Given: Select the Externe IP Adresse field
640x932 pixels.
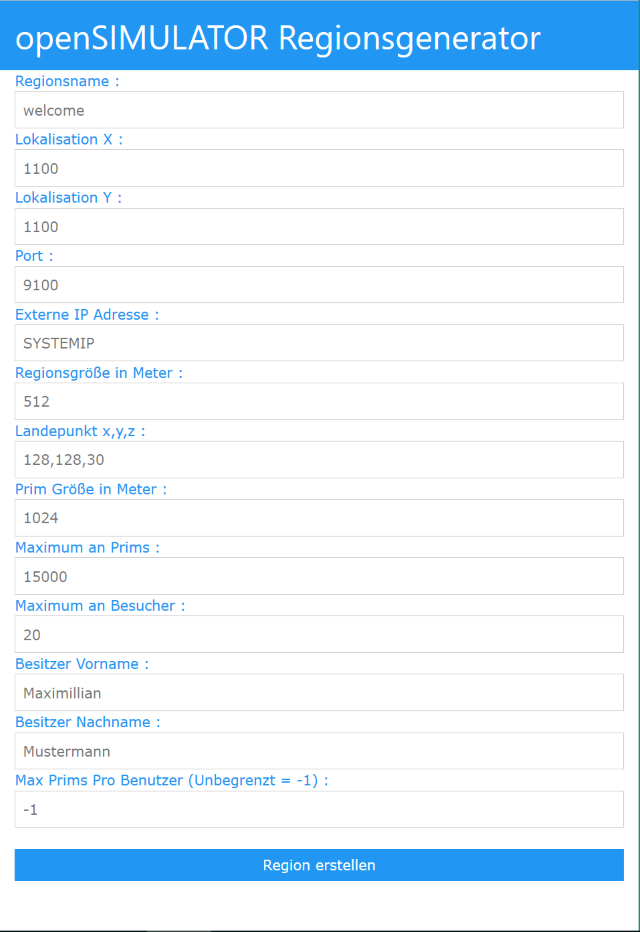Looking at the screenshot, I should pos(319,343).
